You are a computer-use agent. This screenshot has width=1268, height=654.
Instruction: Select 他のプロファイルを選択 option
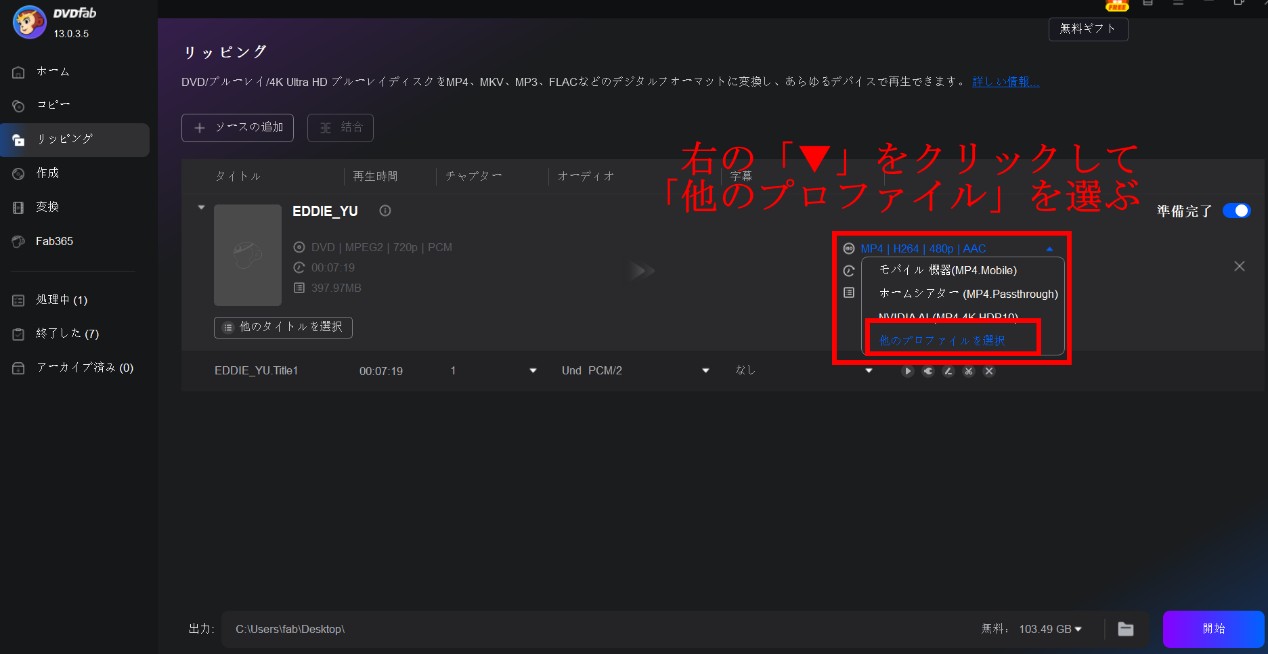tap(941, 341)
